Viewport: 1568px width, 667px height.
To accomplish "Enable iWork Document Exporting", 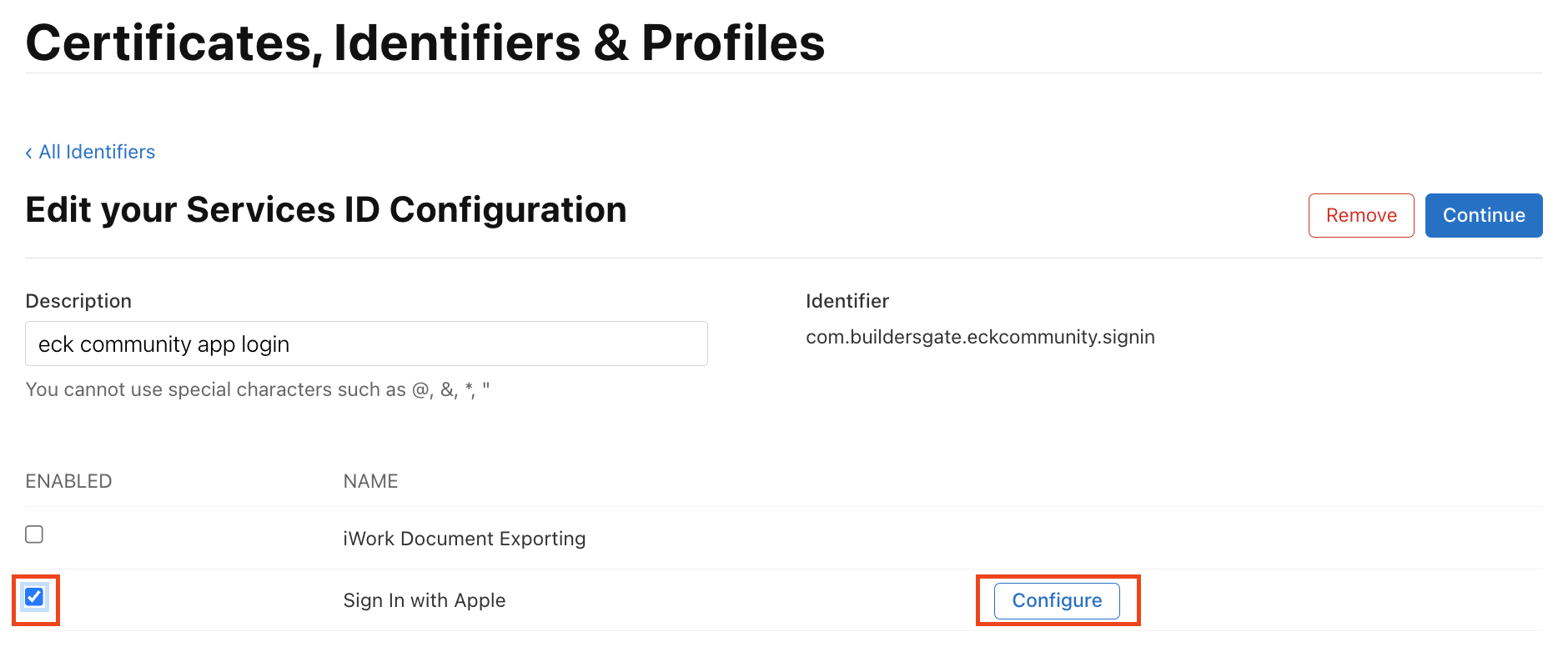I will [x=34, y=534].
